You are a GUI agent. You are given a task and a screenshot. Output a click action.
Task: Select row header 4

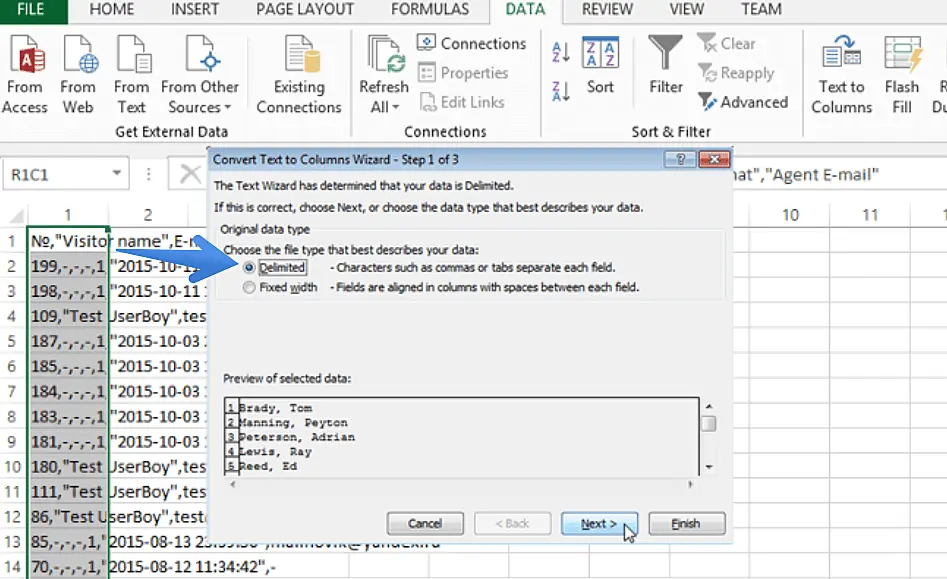(13, 316)
